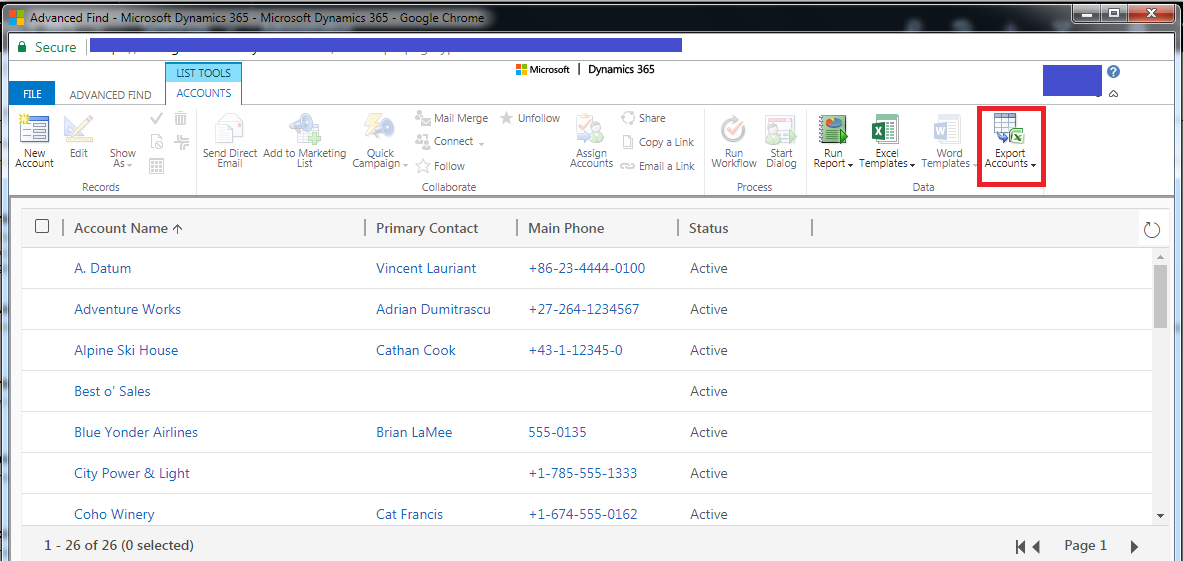Click the Secure padlock icon

(22, 47)
